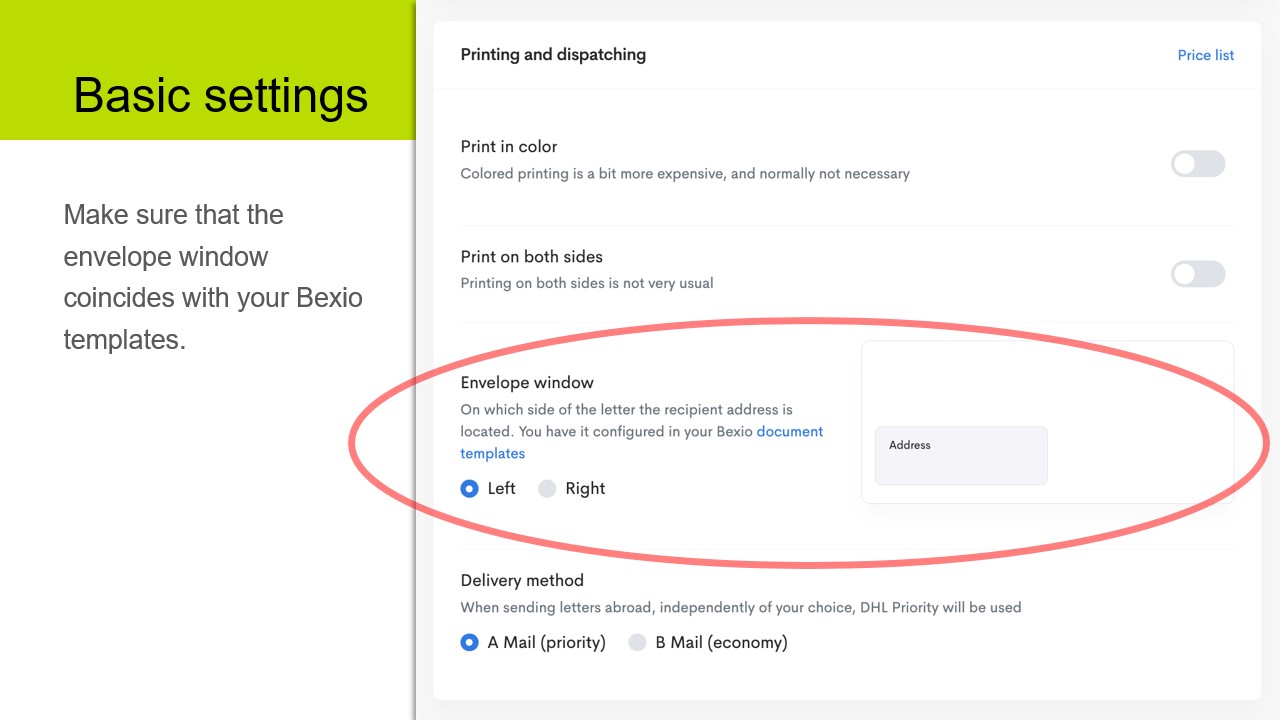The width and height of the screenshot is (1280, 720).
Task: Follow the document templates link
Action: [789, 432]
